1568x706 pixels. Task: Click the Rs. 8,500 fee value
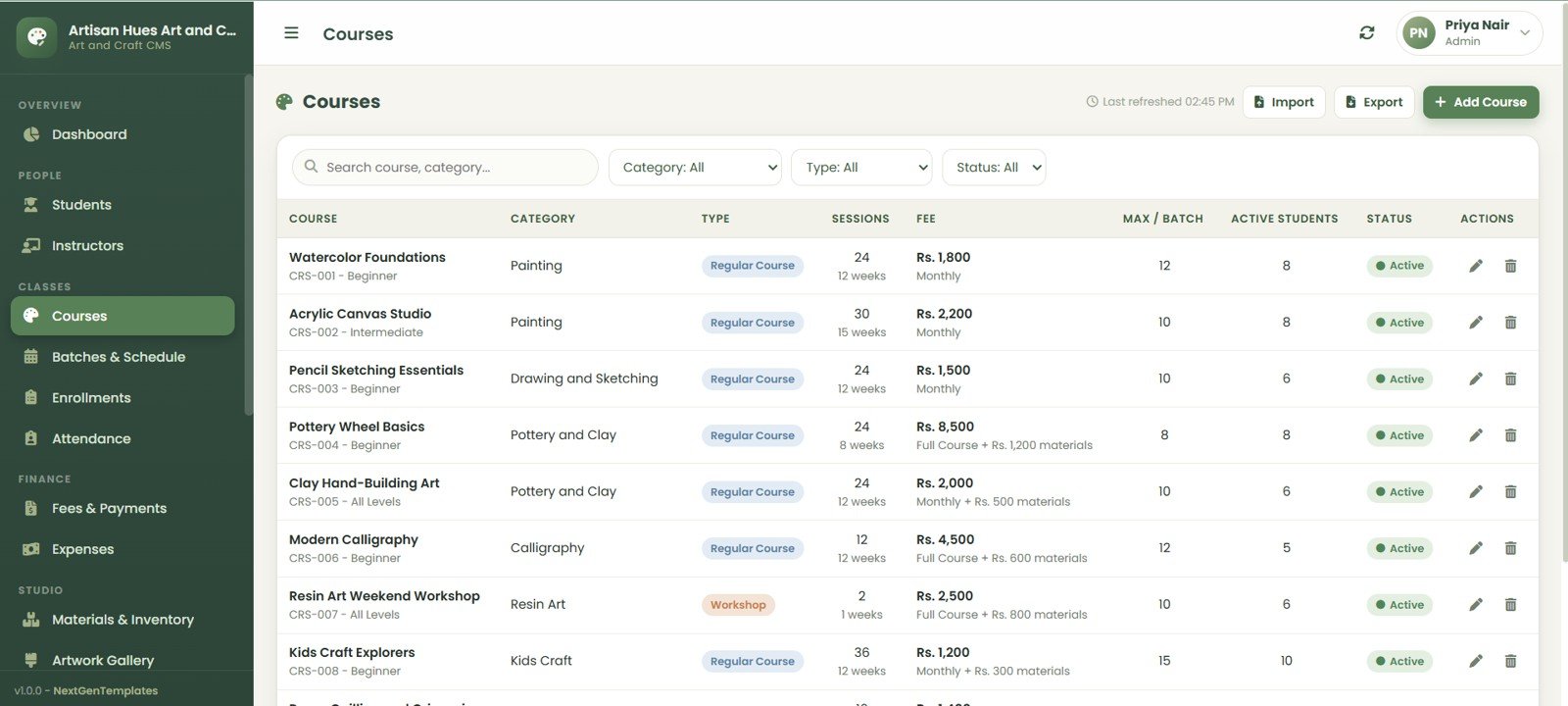click(945, 427)
